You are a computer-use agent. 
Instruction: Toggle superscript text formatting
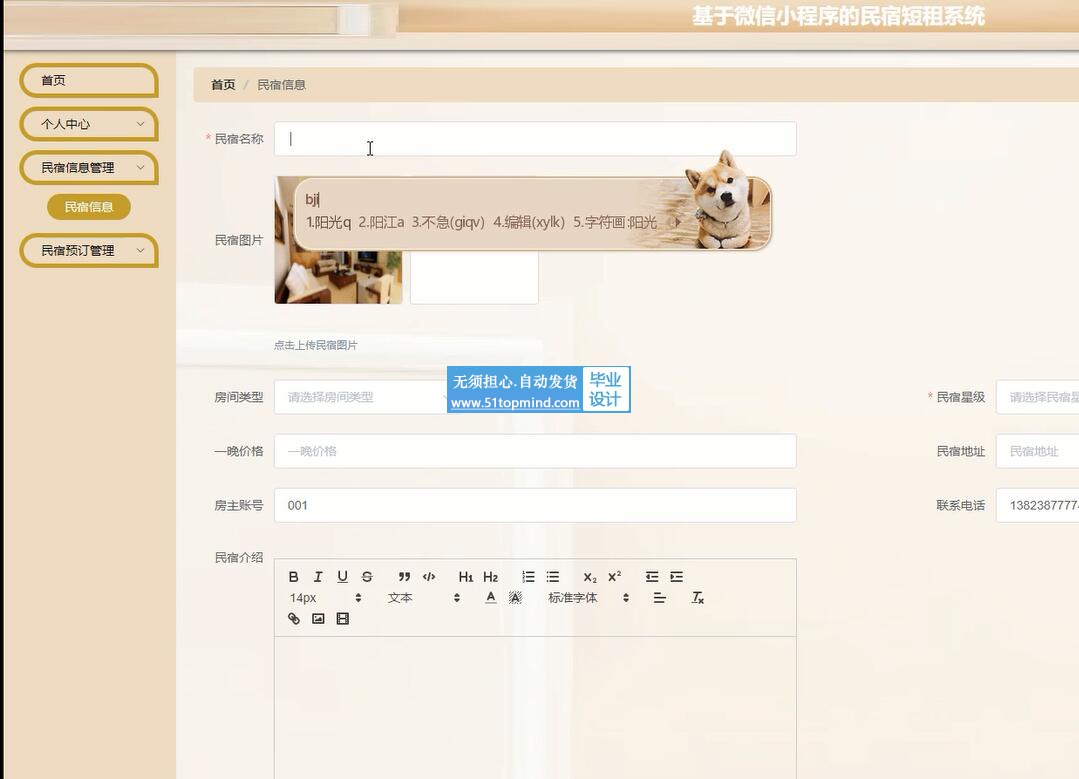coord(614,577)
